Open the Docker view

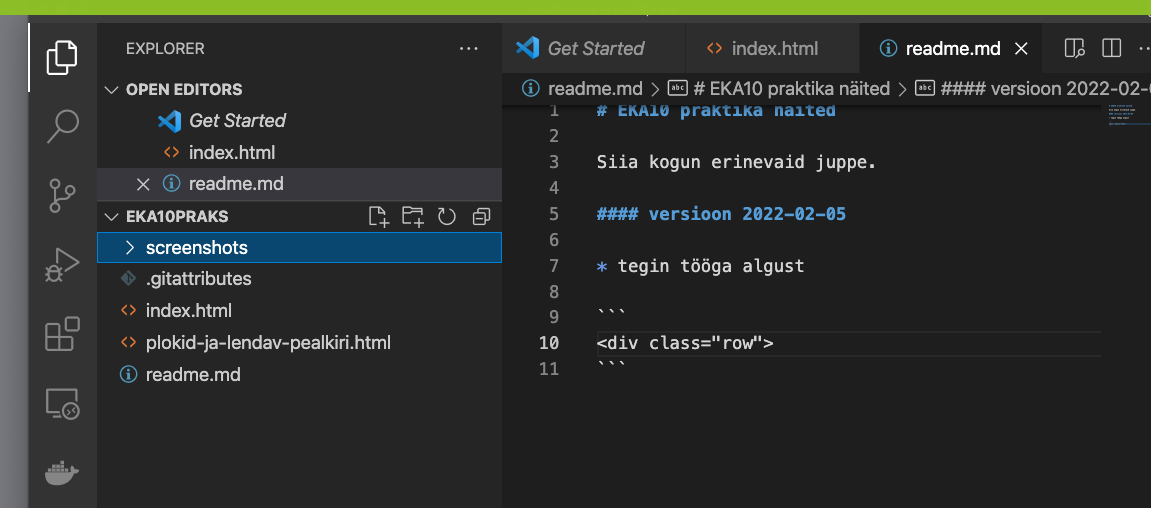tap(62, 473)
